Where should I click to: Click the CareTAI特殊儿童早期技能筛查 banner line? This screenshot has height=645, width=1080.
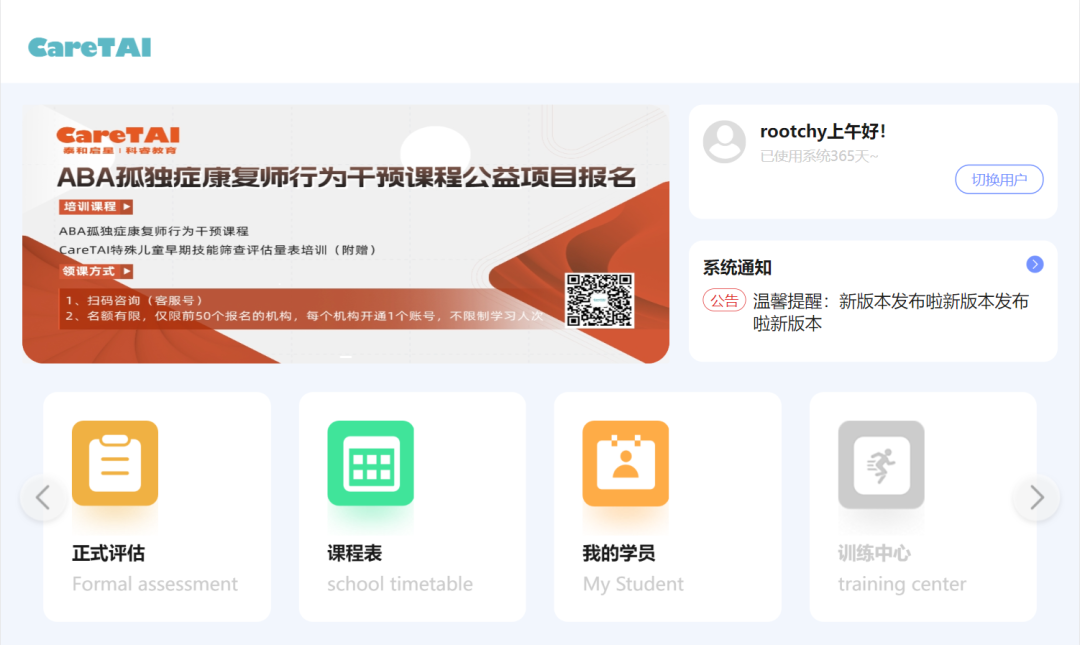point(218,250)
